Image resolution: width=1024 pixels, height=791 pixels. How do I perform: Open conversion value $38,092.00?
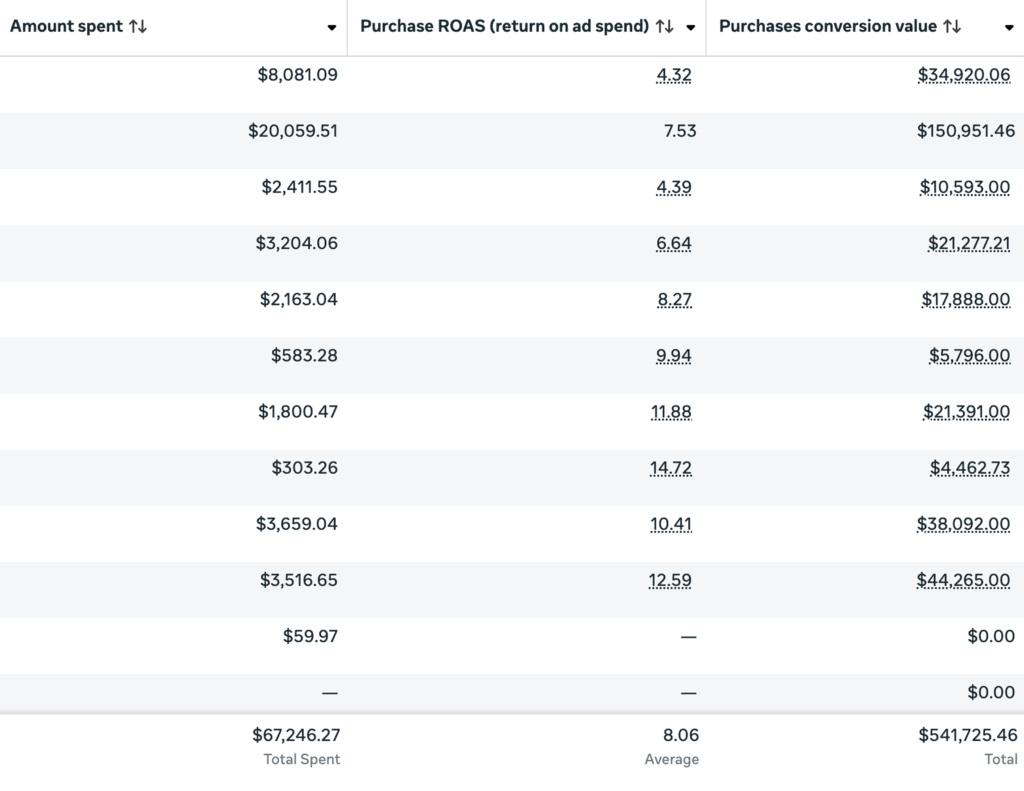[963, 524]
